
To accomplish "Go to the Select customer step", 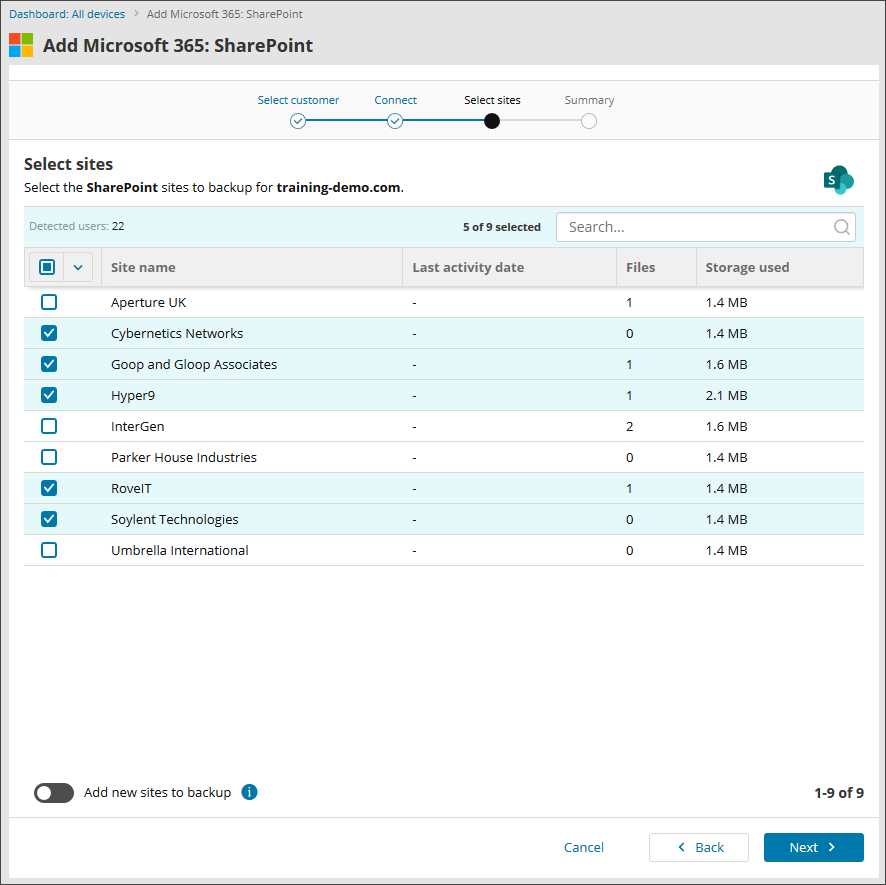I will (298, 100).
